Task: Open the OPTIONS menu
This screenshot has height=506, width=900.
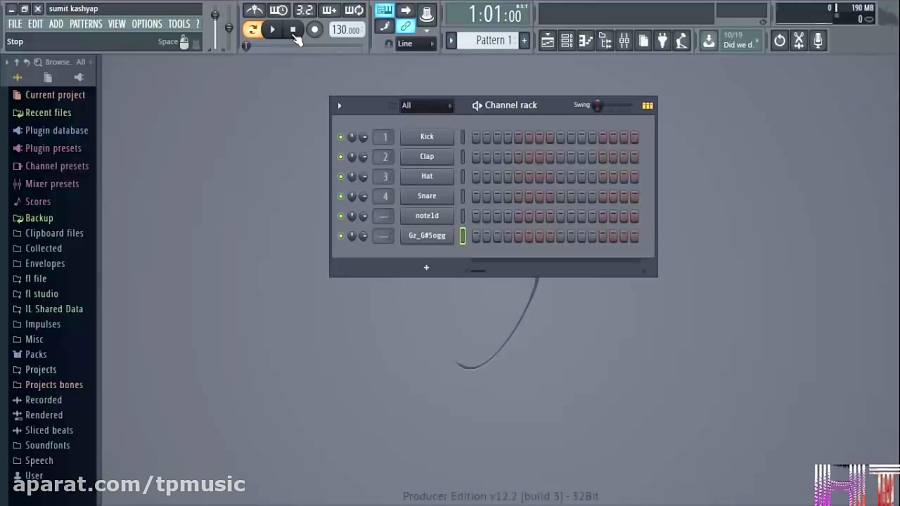Action: [147, 24]
